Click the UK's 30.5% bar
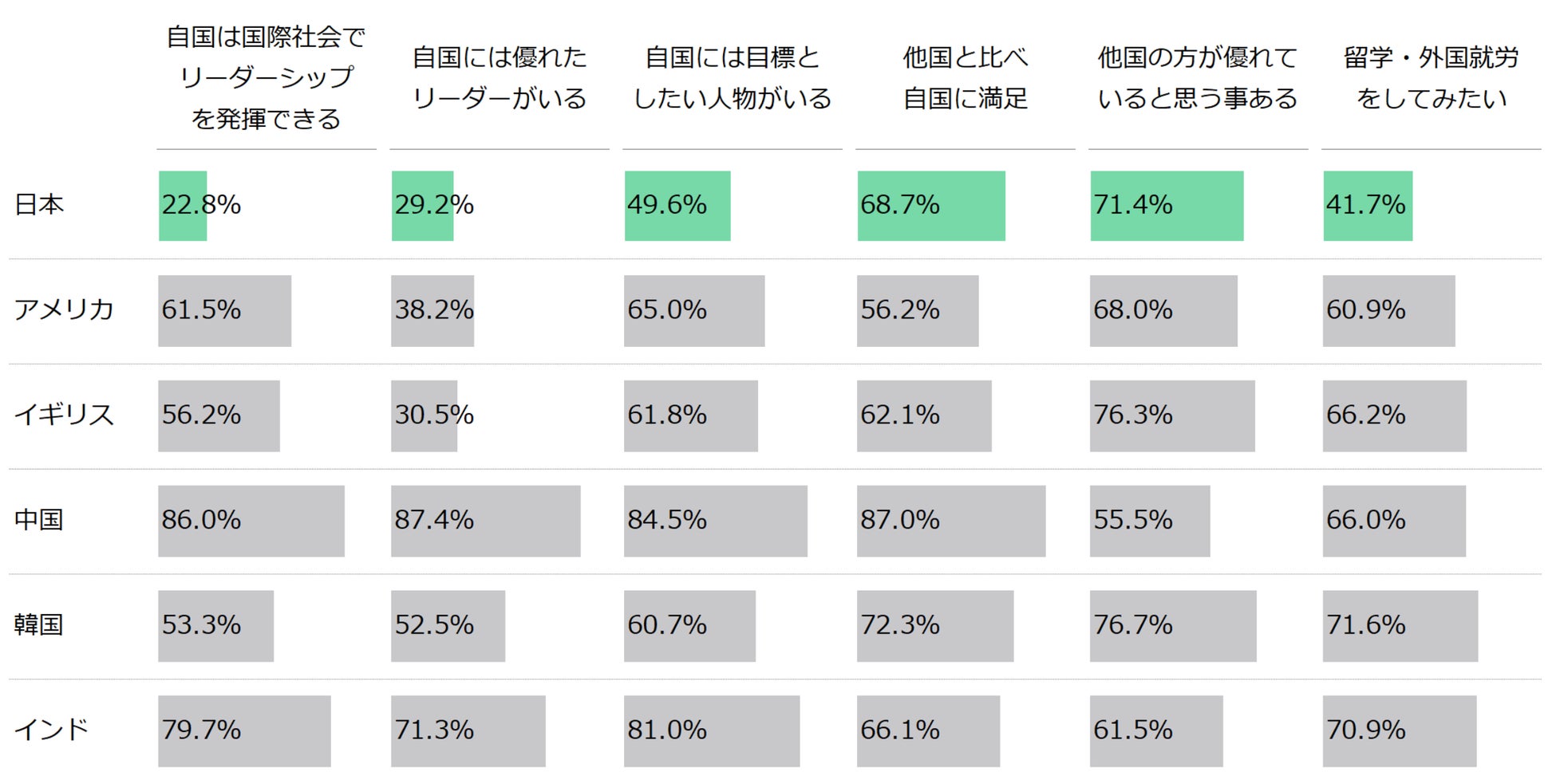The width and height of the screenshot is (1556, 784). pyautogui.click(x=424, y=416)
